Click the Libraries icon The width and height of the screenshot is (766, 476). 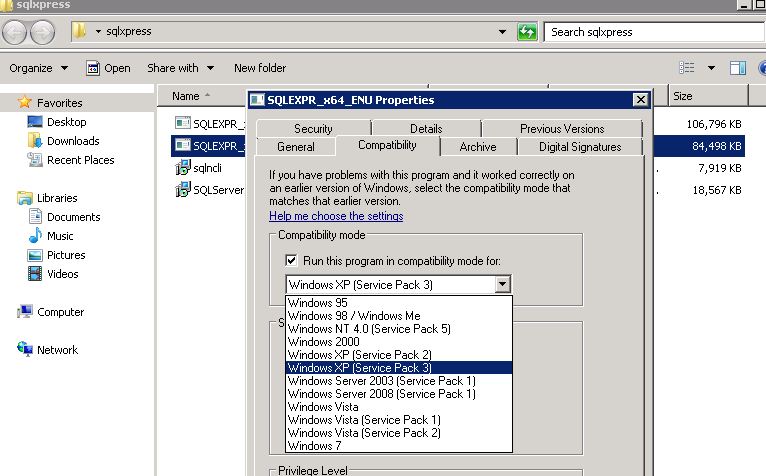(x=24, y=198)
